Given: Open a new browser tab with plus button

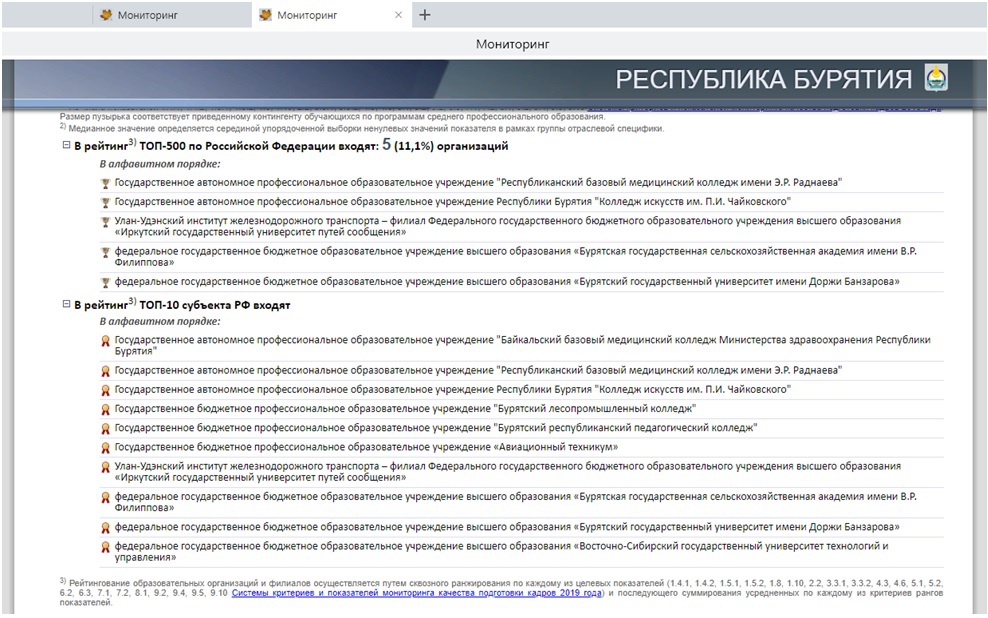Looking at the screenshot, I should 425,15.
